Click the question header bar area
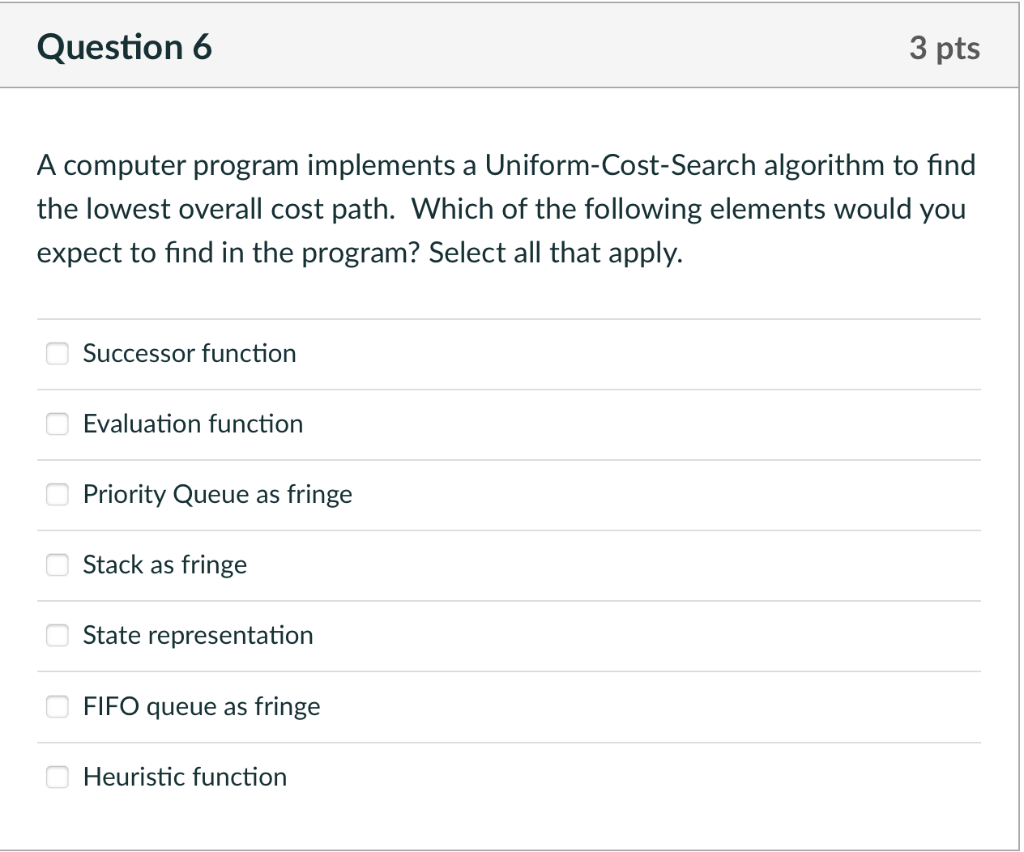This screenshot has height=852, width=1024. [x=550, y=46]
